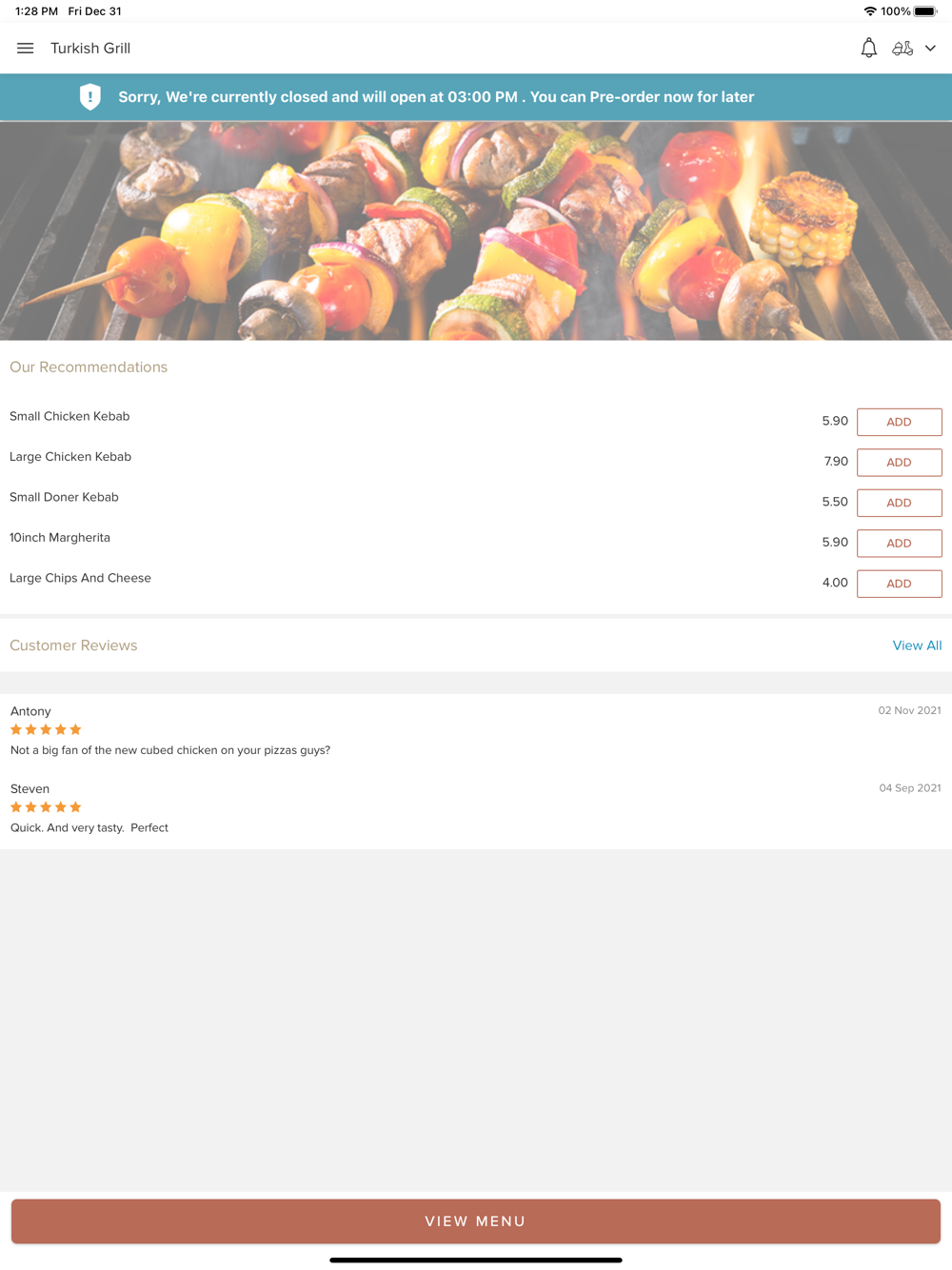The image size is (952, 1270).
Task: Open Steven's review text
Action: click(89, 828)
